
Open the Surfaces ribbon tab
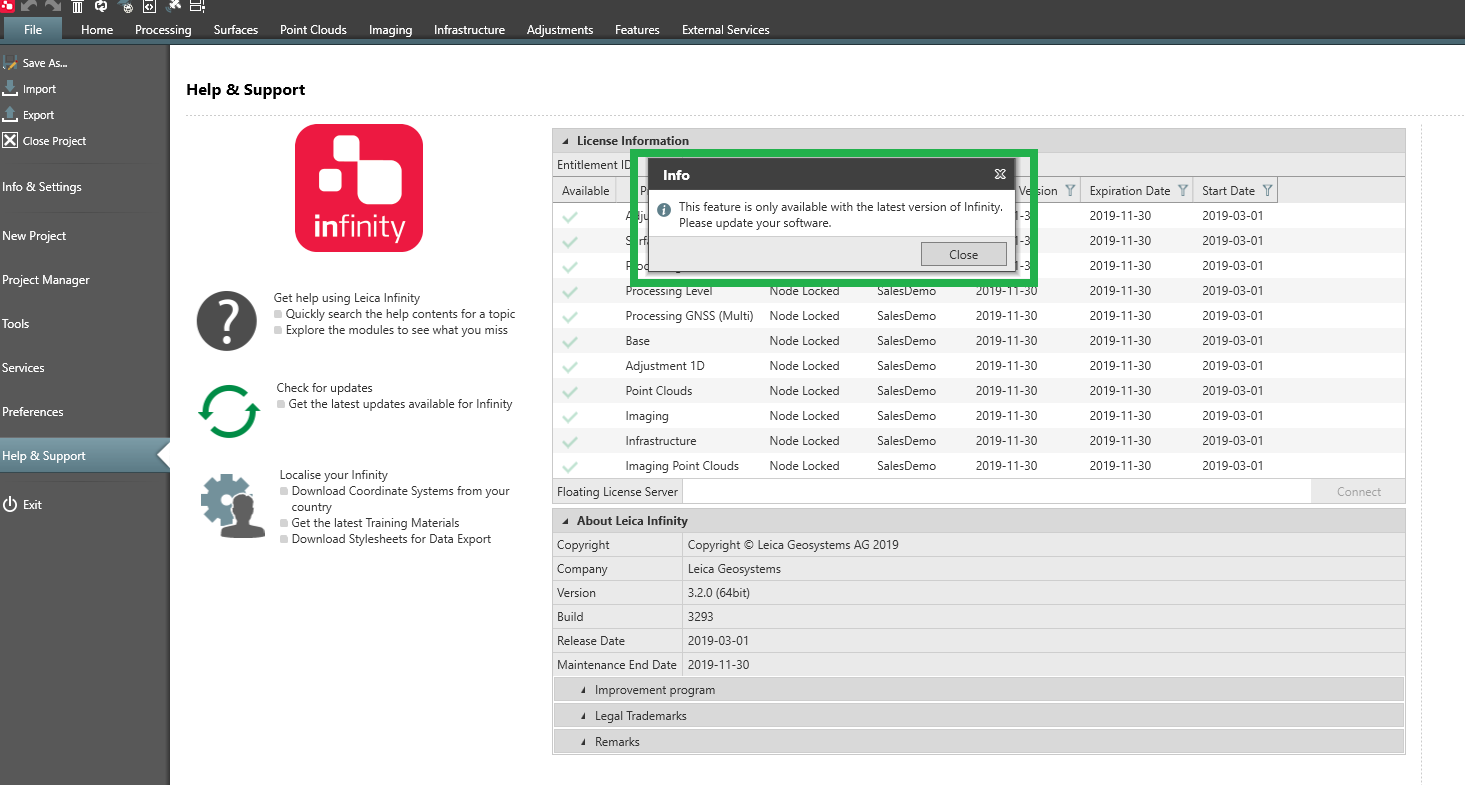coord(236,30)
